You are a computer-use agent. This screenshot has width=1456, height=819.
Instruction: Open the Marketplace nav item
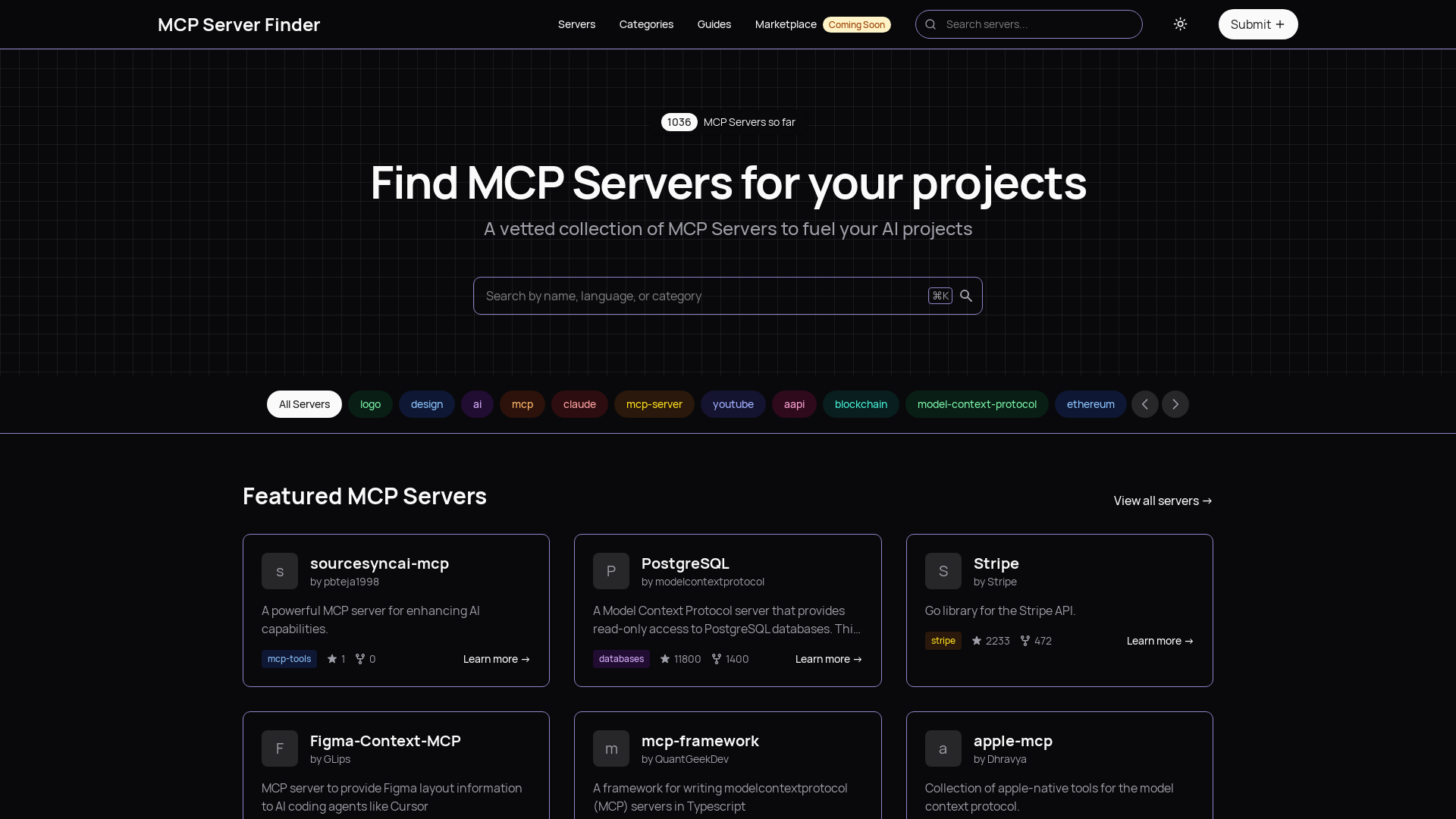click(x=786, y=24)
